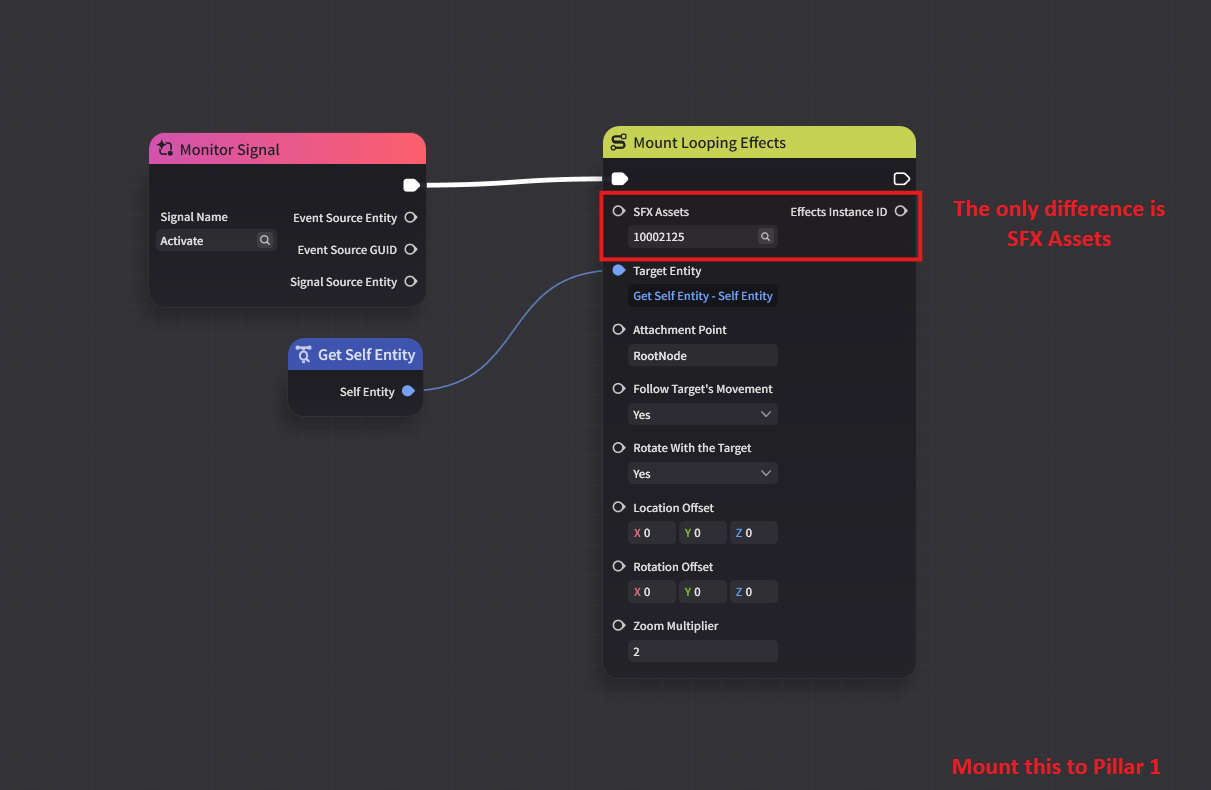The image size is (1211, 790).
Task: Click the Location Offset Z field
Action: (x=754, y=533)
